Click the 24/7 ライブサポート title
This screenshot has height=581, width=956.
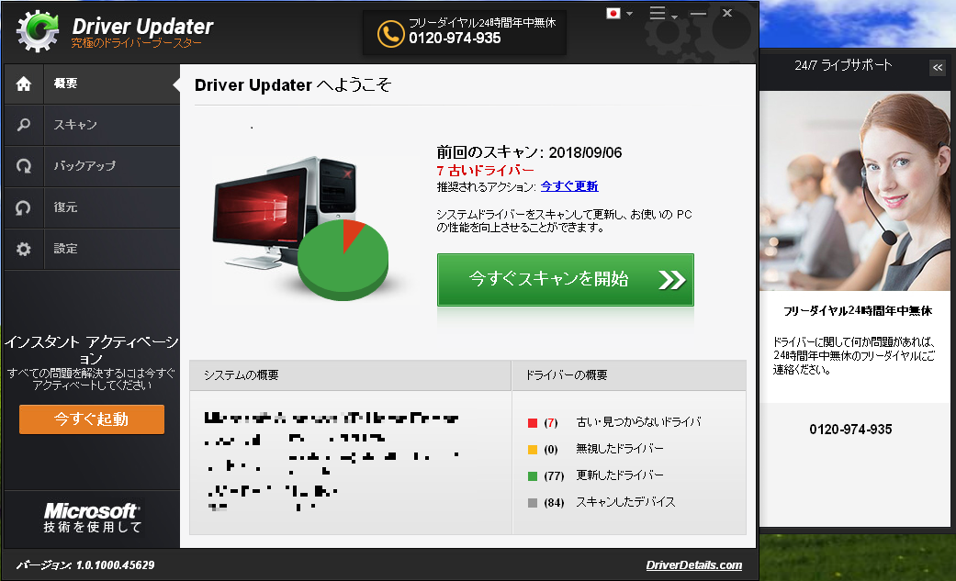point(843,65)
